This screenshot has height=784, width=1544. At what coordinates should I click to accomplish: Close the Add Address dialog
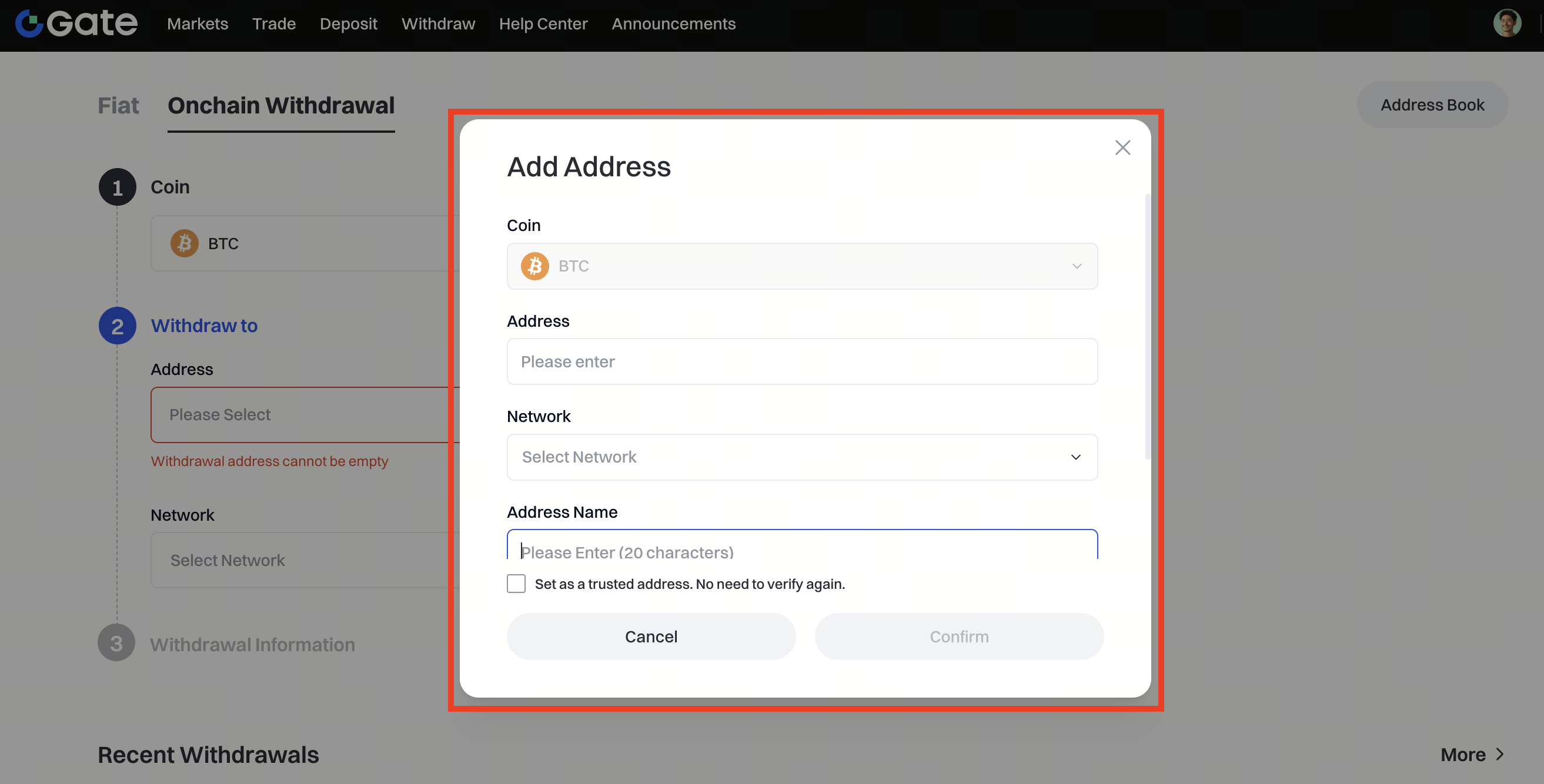1122,148
